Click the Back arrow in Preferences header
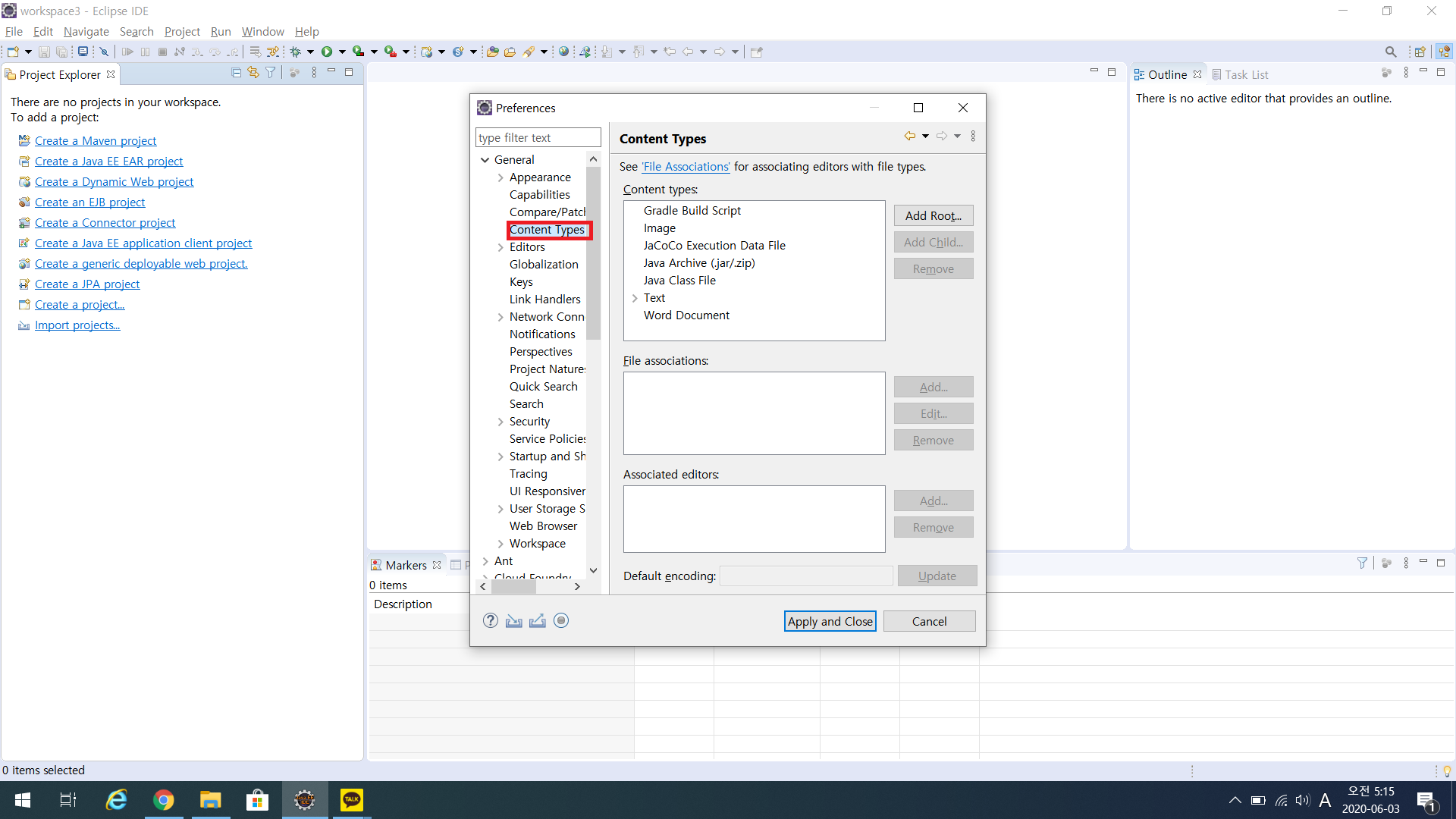This screenshot has height=819, width=1456. (x=909, y=136)
